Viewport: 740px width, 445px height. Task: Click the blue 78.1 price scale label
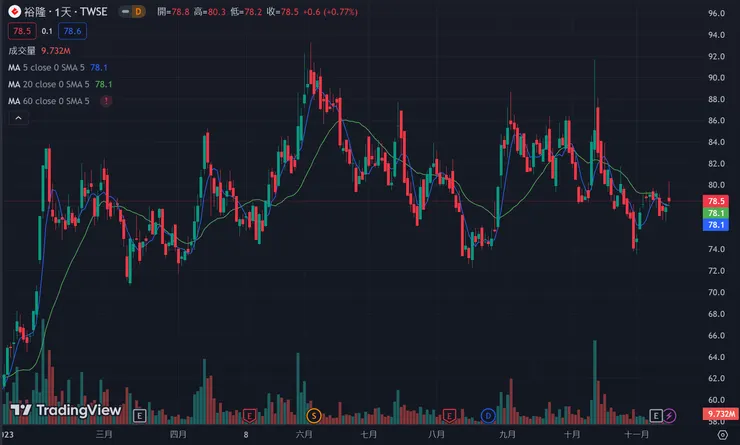tap(716, 225)
